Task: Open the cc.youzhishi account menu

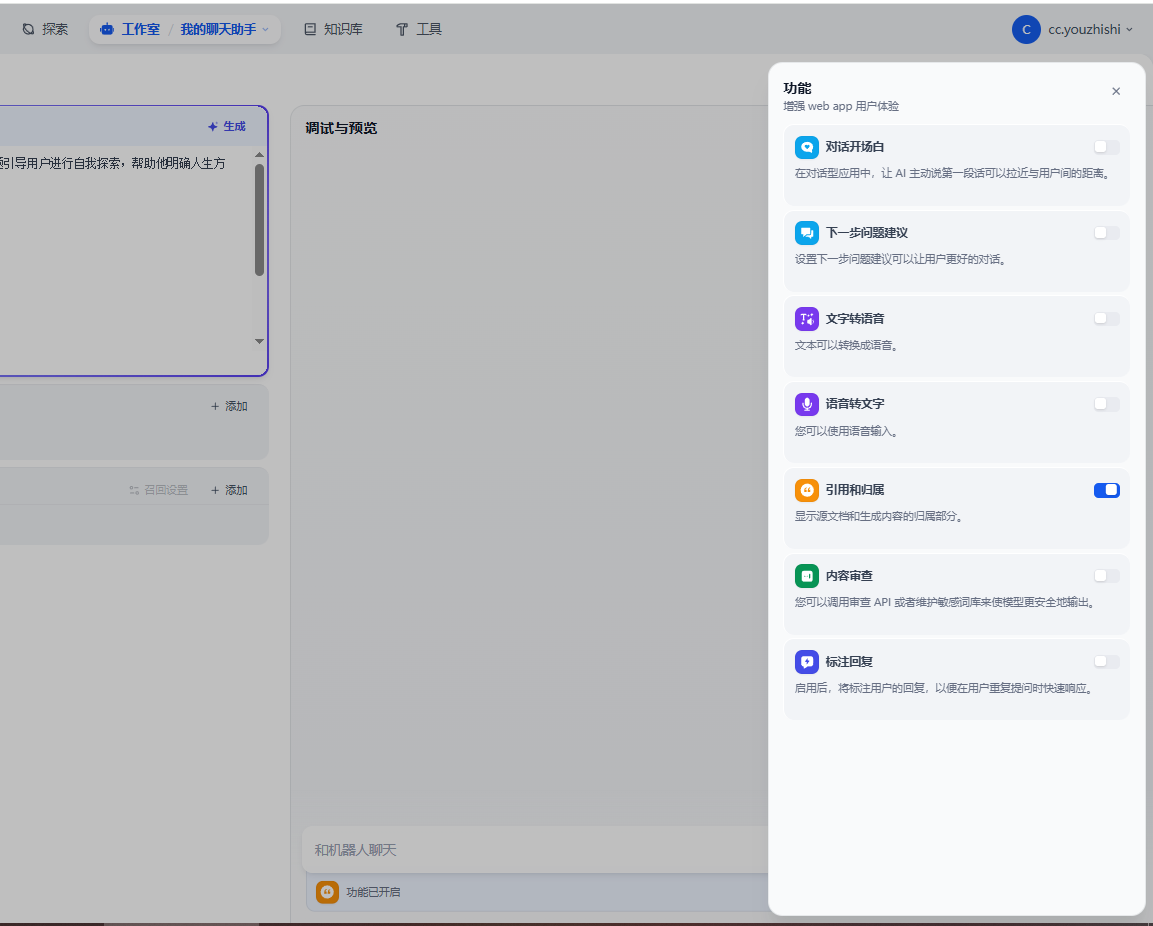Action: click(x=1074, y=30)
